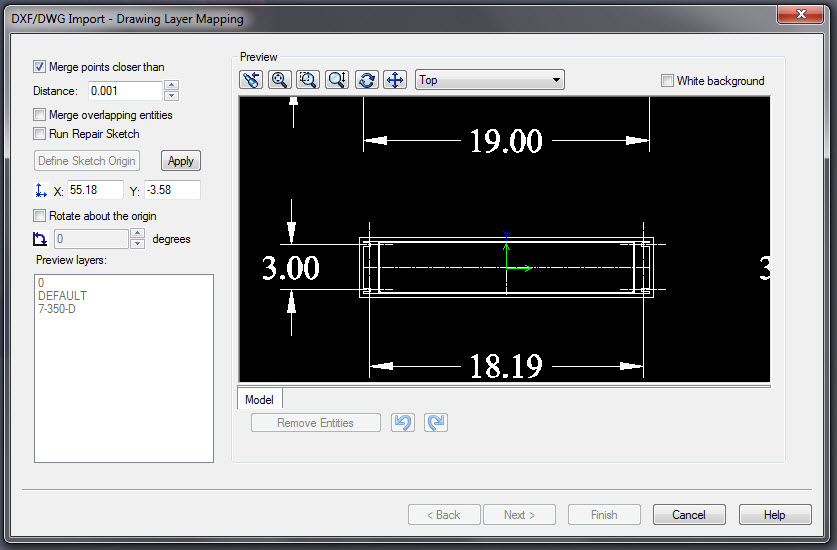
Task: Increase the merge Distance with up arrow
Action: (x=171, y=86)
